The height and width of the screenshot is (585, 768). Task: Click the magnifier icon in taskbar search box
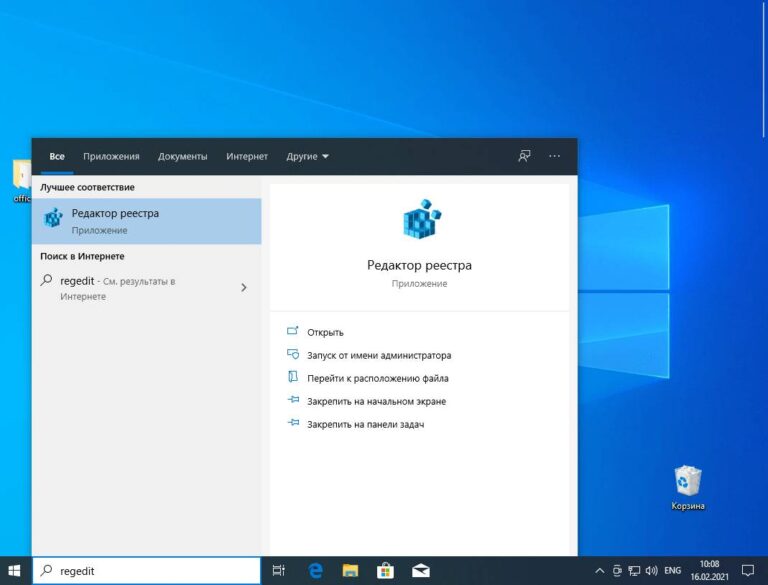pos(46,570)
